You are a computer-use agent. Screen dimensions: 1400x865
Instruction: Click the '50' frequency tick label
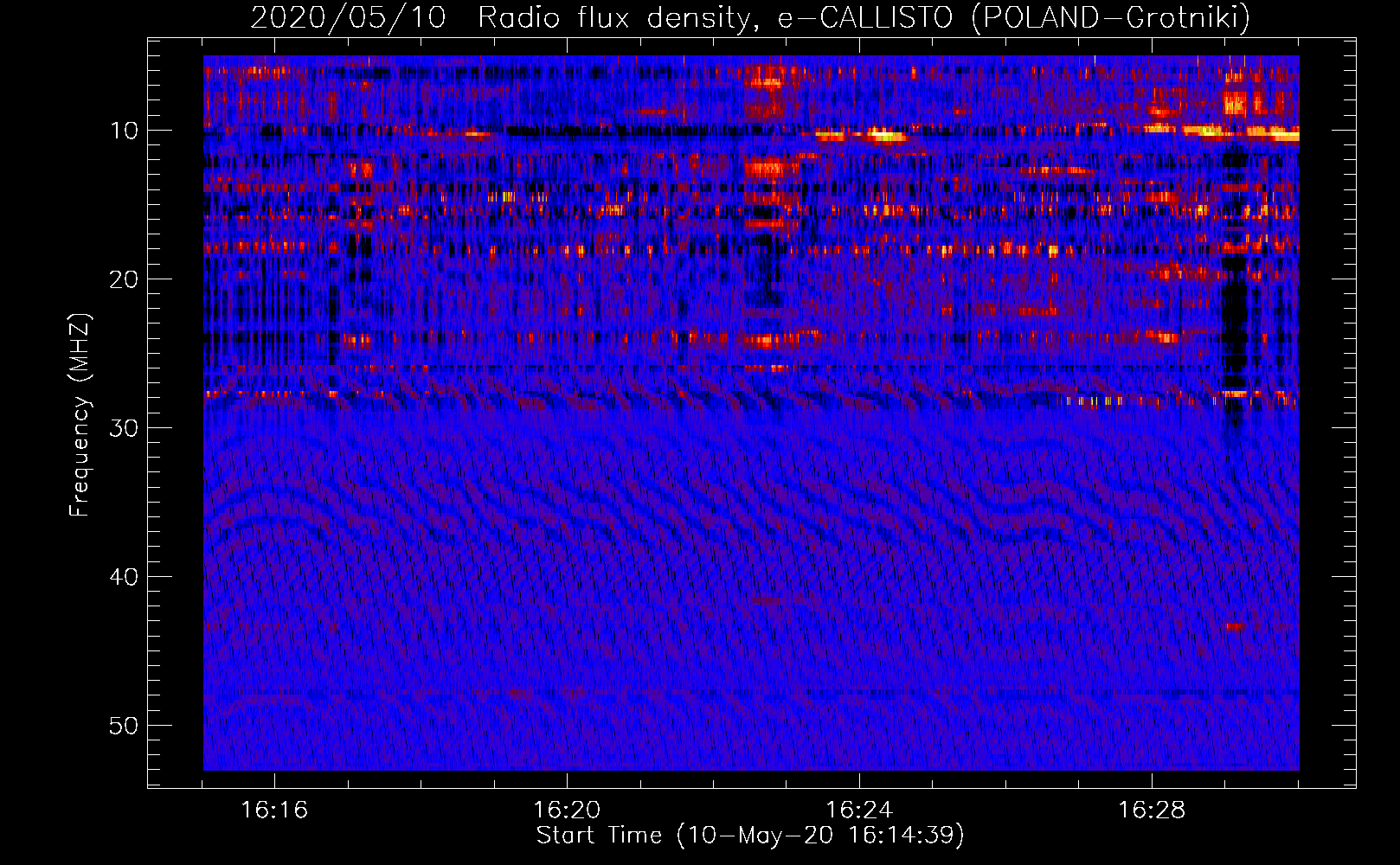[124, 726]
